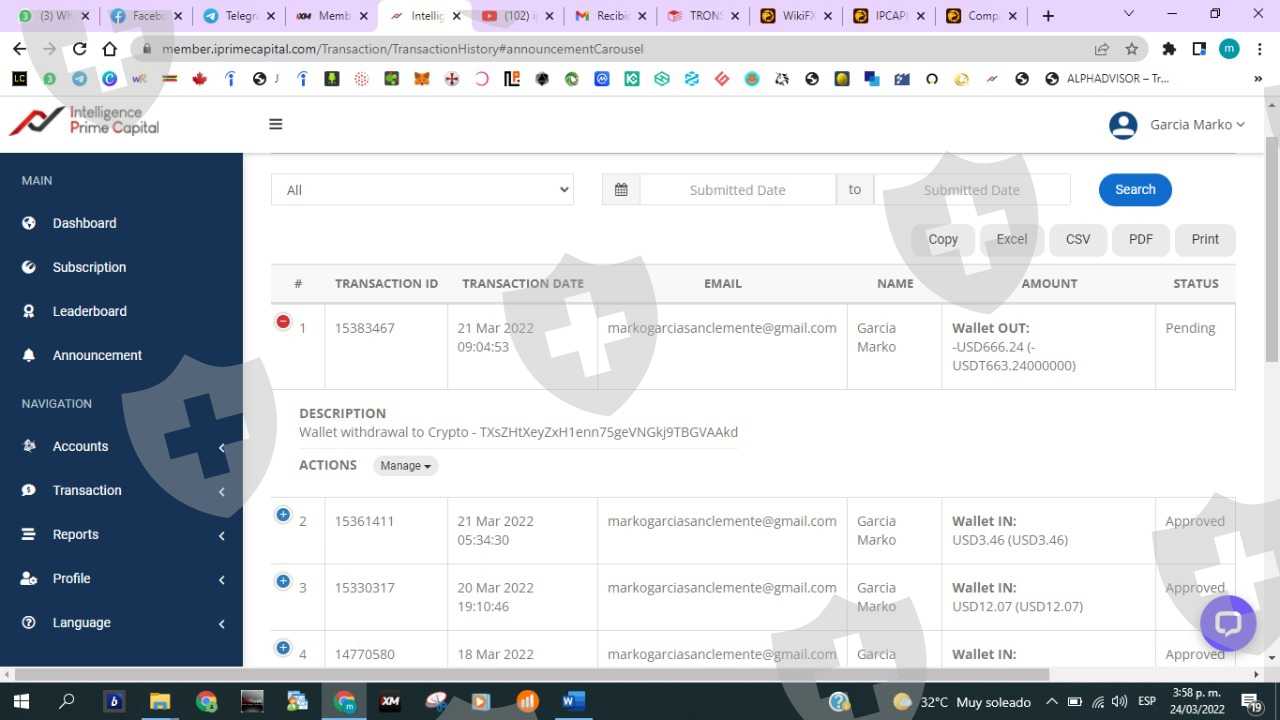
Task: Click the volume icon in system tray
Action: click(1120, 701)
